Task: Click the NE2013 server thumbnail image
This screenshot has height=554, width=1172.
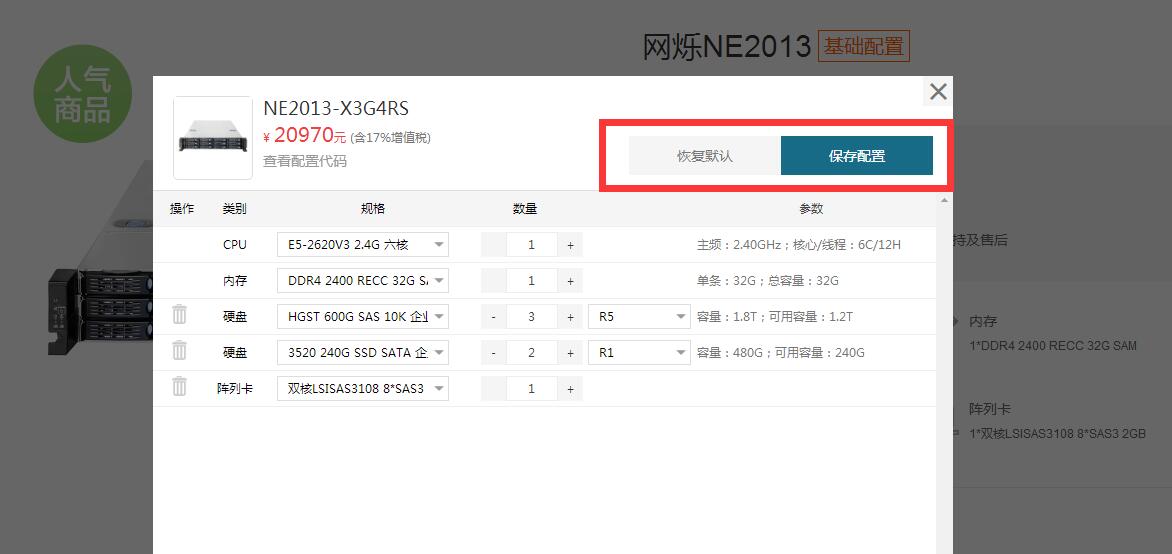Action: tap(213, 138)
